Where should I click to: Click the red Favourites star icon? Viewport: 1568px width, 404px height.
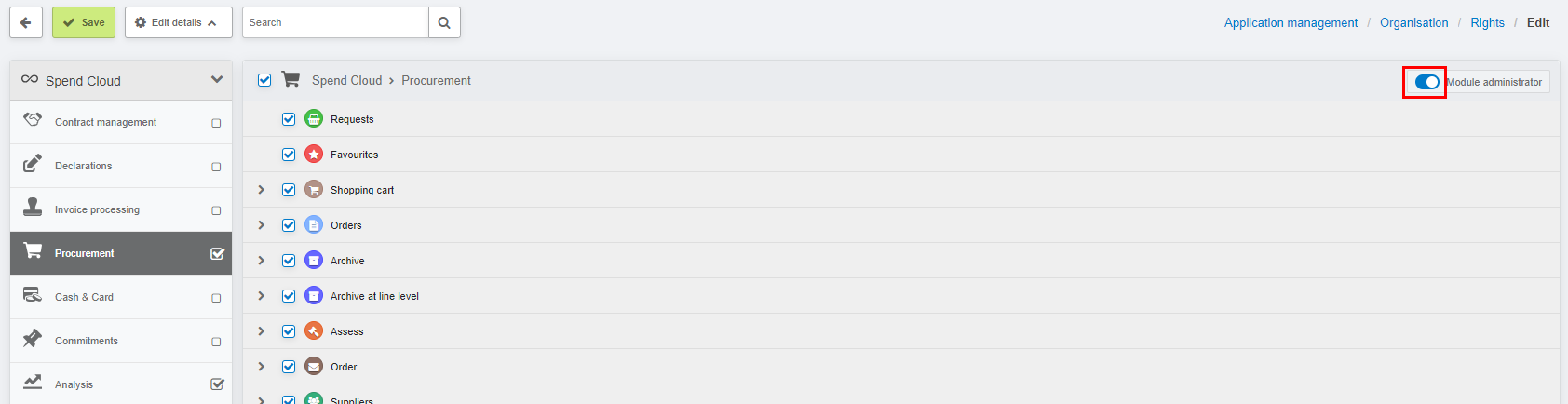(x=314, y=155)
